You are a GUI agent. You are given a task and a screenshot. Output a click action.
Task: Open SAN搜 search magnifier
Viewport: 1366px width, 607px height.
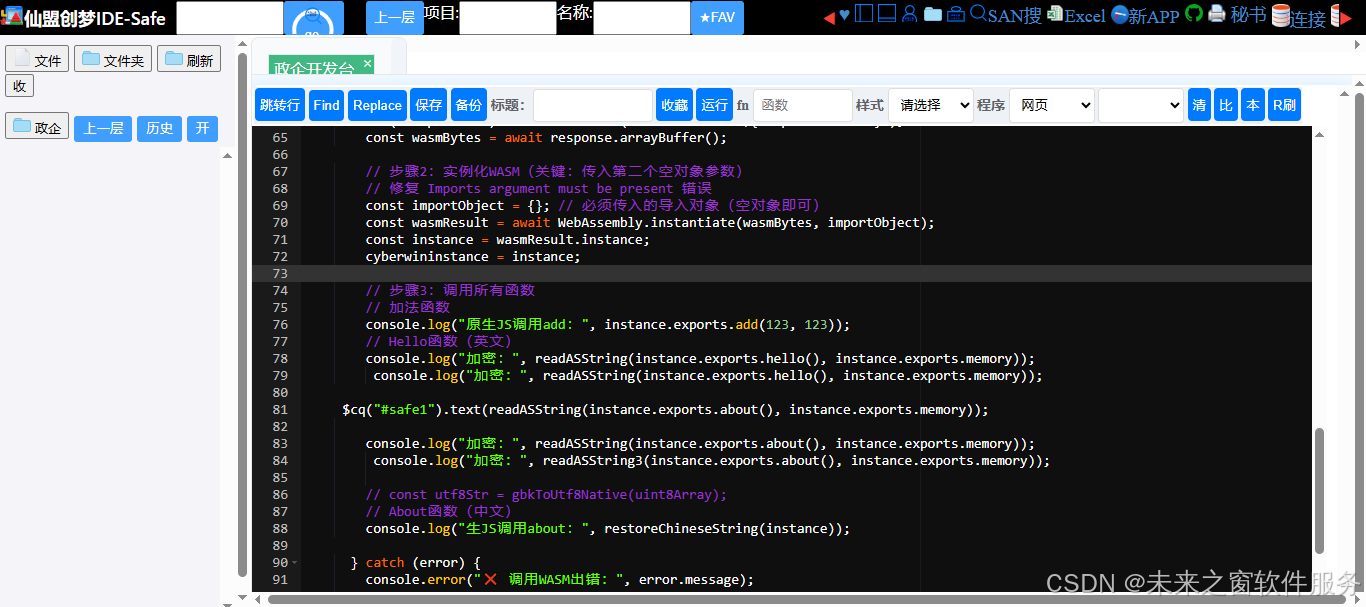pyautogui.click(x=979, y=13)
